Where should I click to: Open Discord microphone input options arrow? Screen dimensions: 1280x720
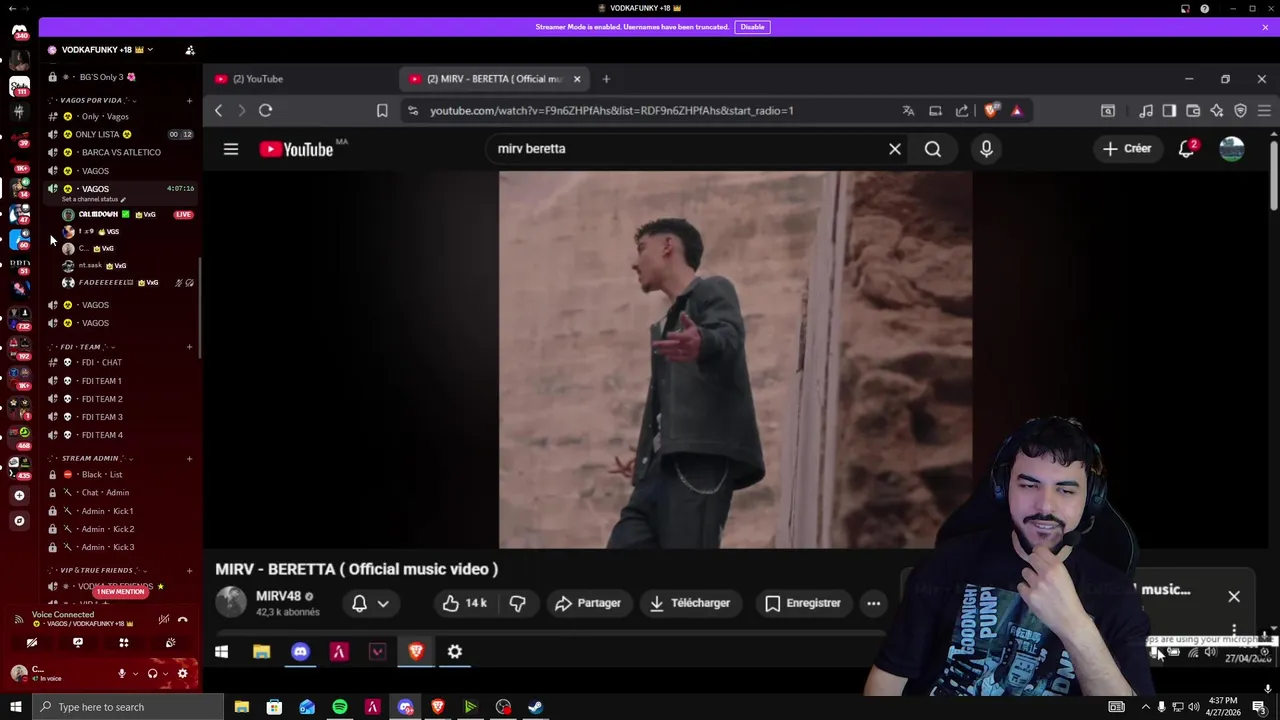[x=134, y=673]
